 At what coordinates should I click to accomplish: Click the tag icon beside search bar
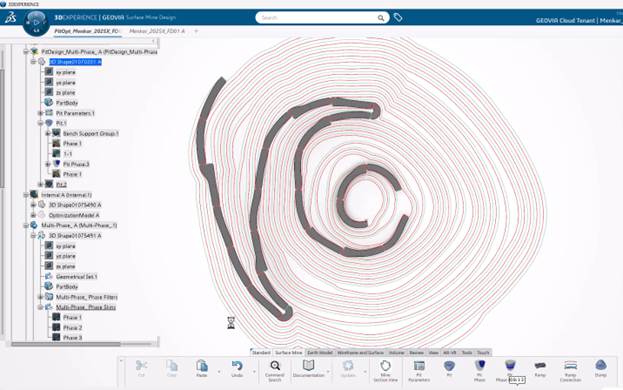pos(398,17)
